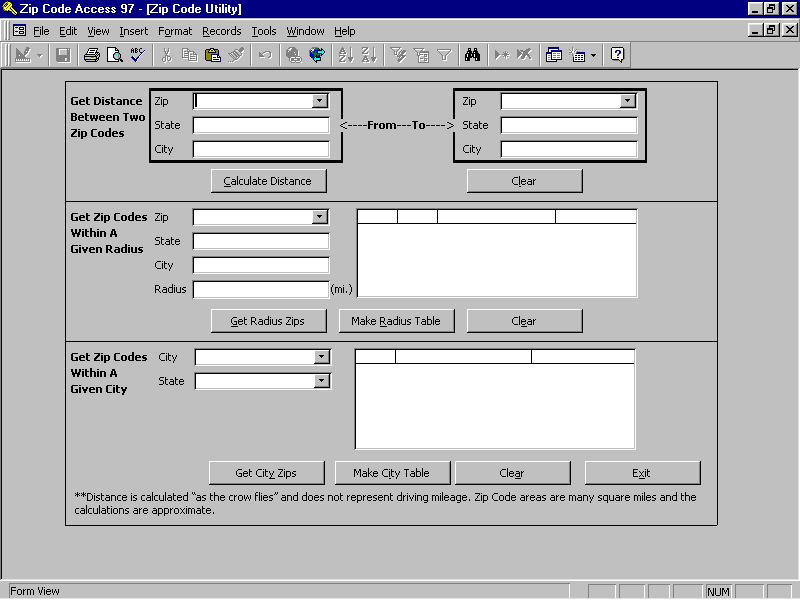Focus the To State text field
Screen dimensions: 800x600
coord(569,125)
